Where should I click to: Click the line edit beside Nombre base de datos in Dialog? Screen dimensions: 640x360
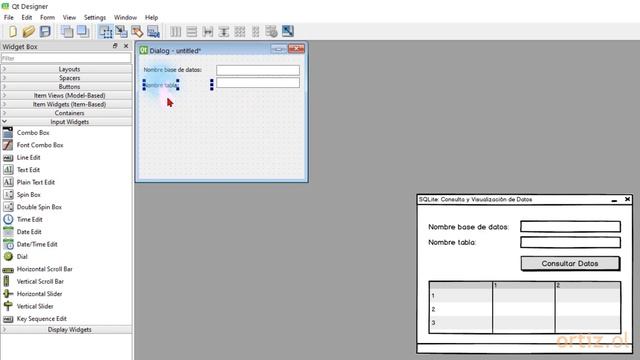(x=258, y=70)
